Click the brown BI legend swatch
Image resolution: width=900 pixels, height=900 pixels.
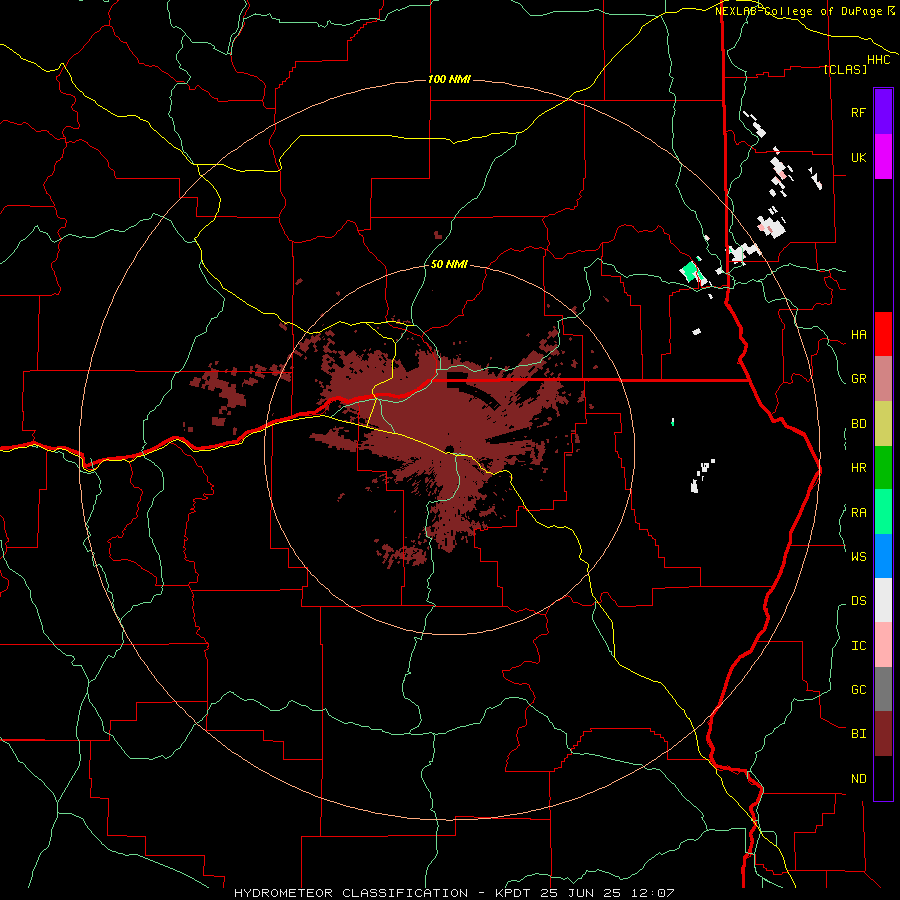click(x=883, y=734)
